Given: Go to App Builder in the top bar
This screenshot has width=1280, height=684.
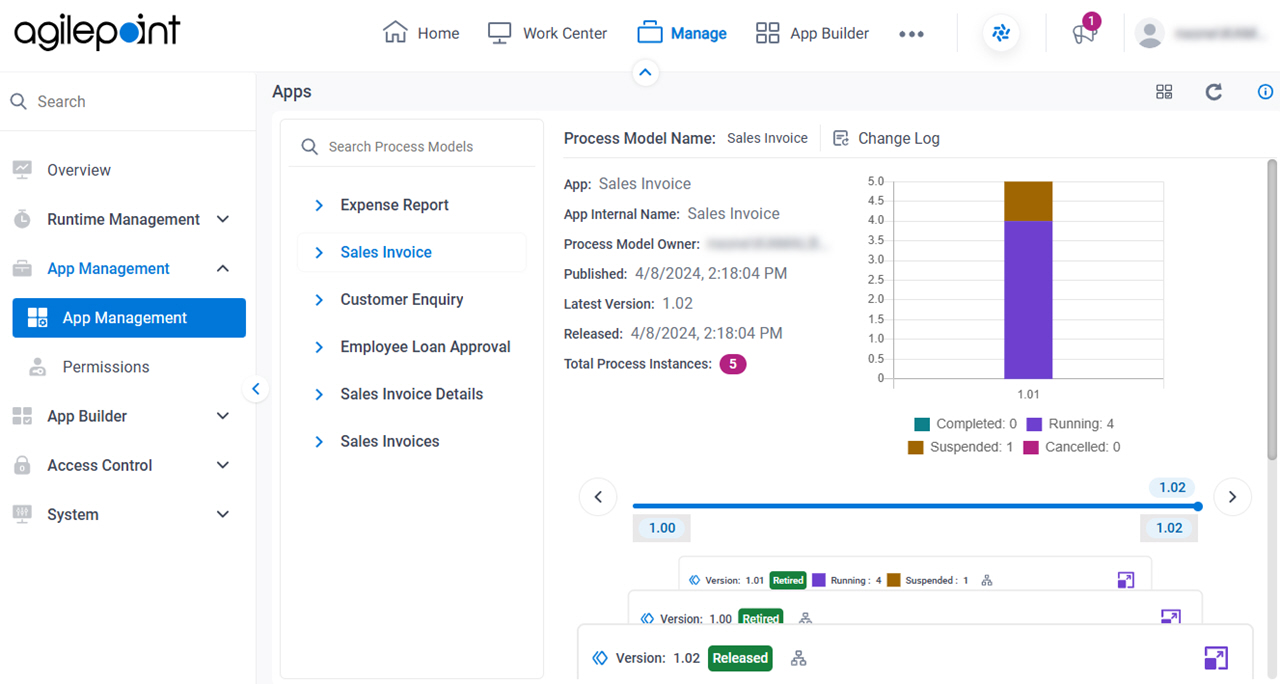Looking at the screenshot, I should pyautogui.click(x=812, y=33).
